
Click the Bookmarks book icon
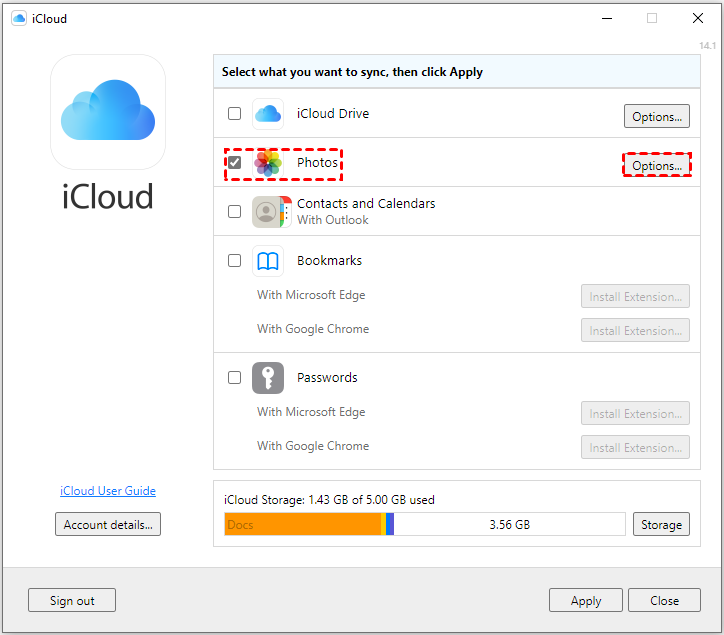(268, 261)
